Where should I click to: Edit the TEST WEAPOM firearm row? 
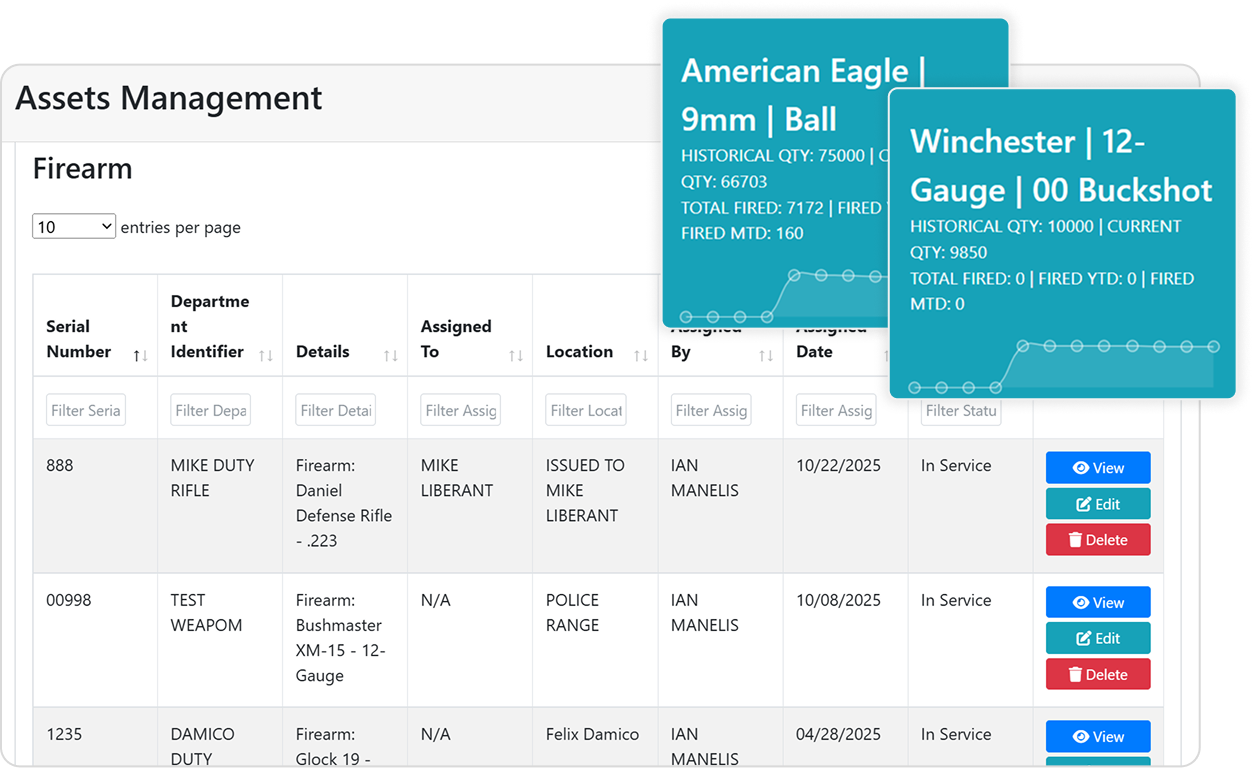1098,638
